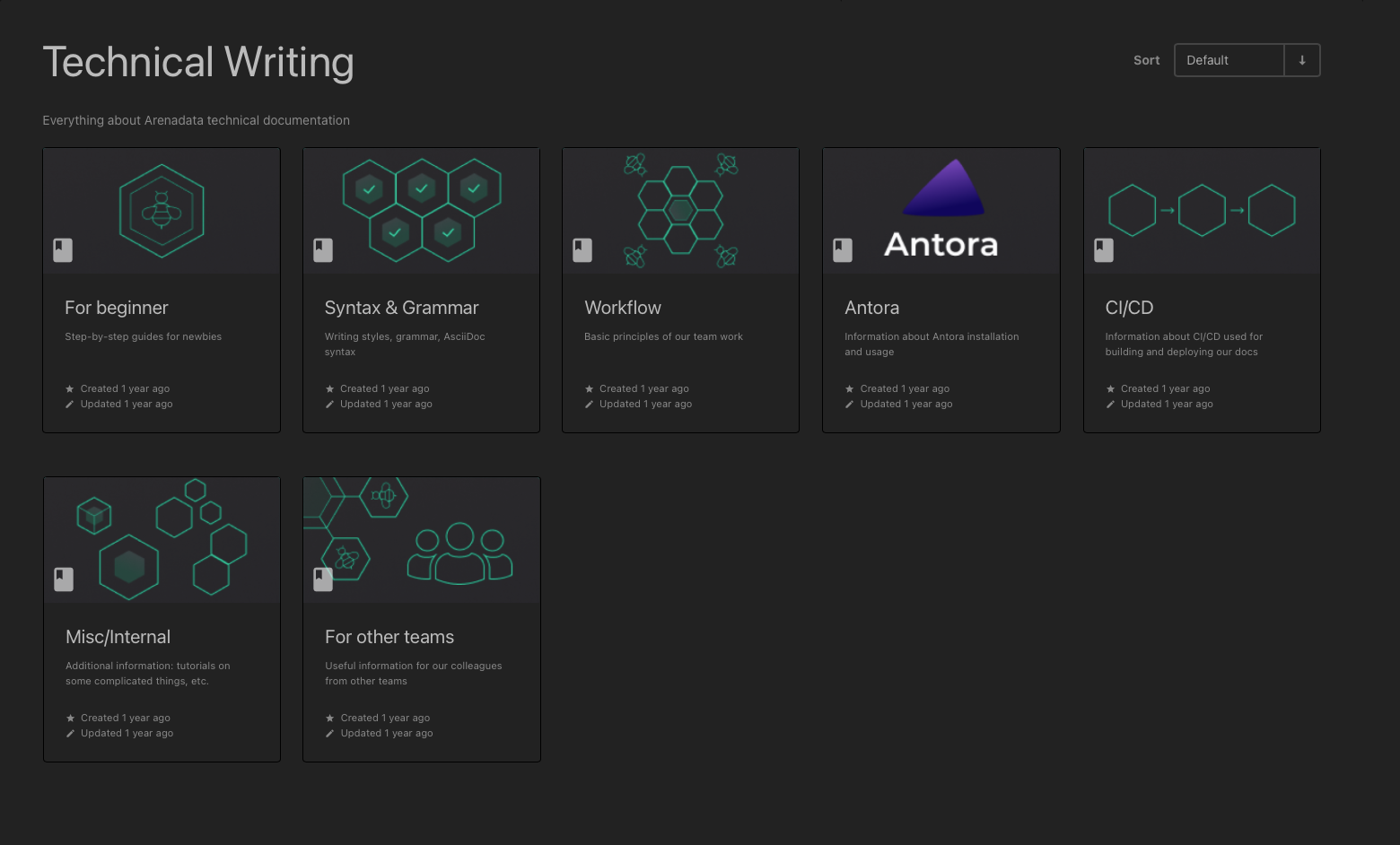
Task: Click the honeycomb bees cover of Workflow
Action: point(681,211)
